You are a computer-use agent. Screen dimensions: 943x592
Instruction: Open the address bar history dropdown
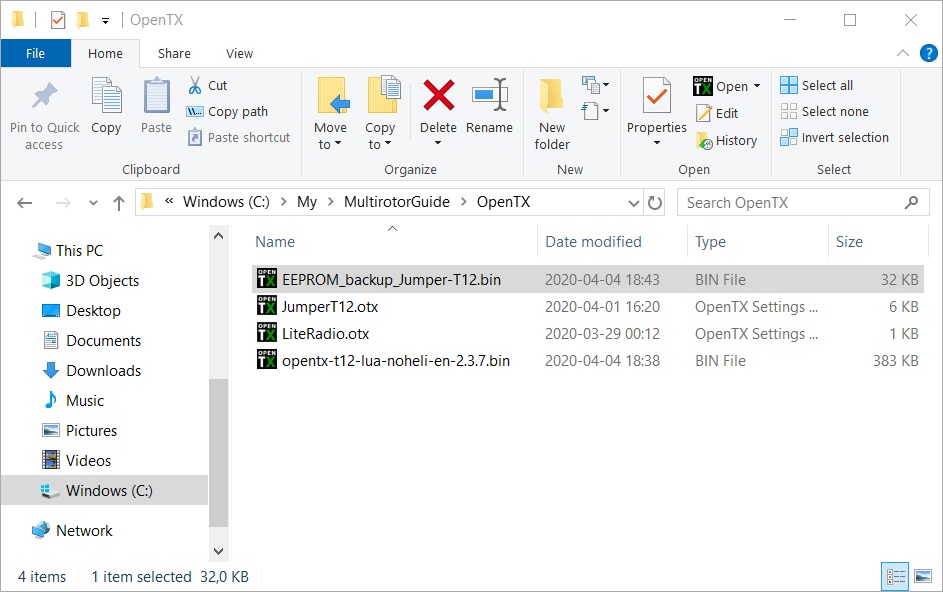click(633, 203)
